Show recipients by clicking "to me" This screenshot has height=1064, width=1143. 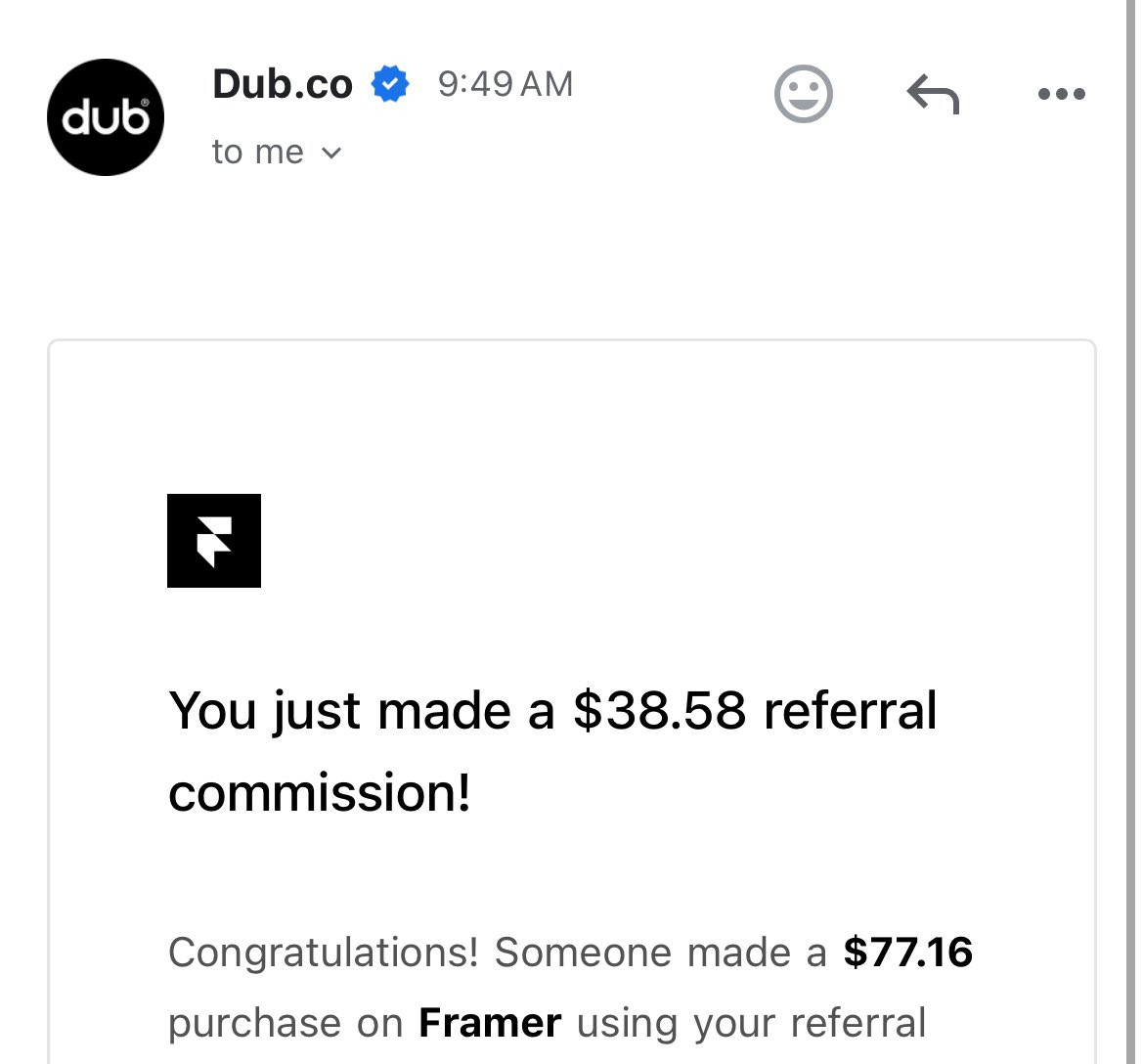point(257,153)
